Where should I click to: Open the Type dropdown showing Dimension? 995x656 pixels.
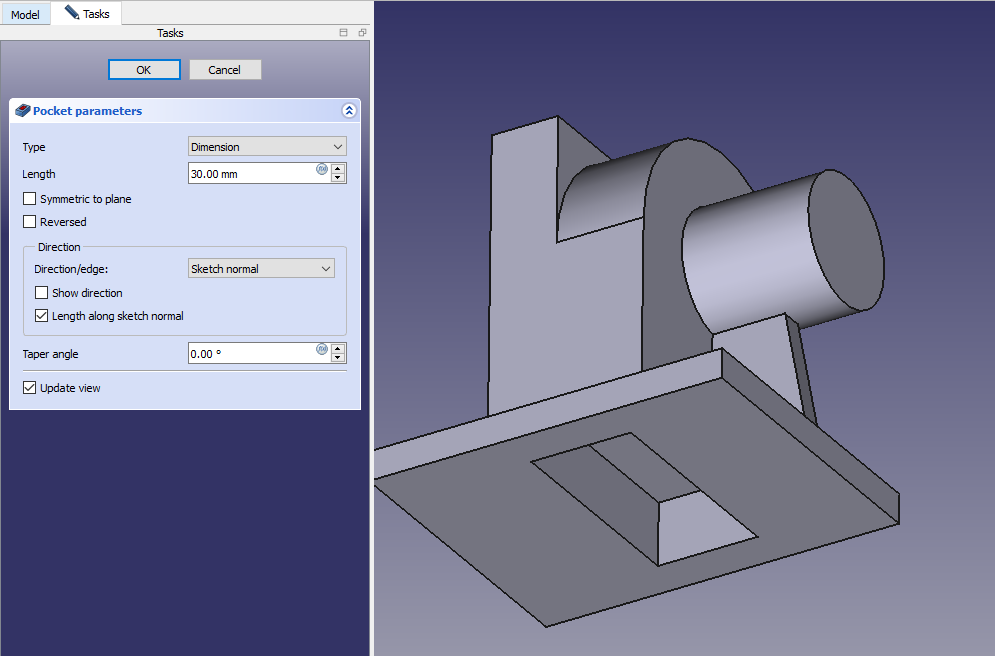[267, 147]
